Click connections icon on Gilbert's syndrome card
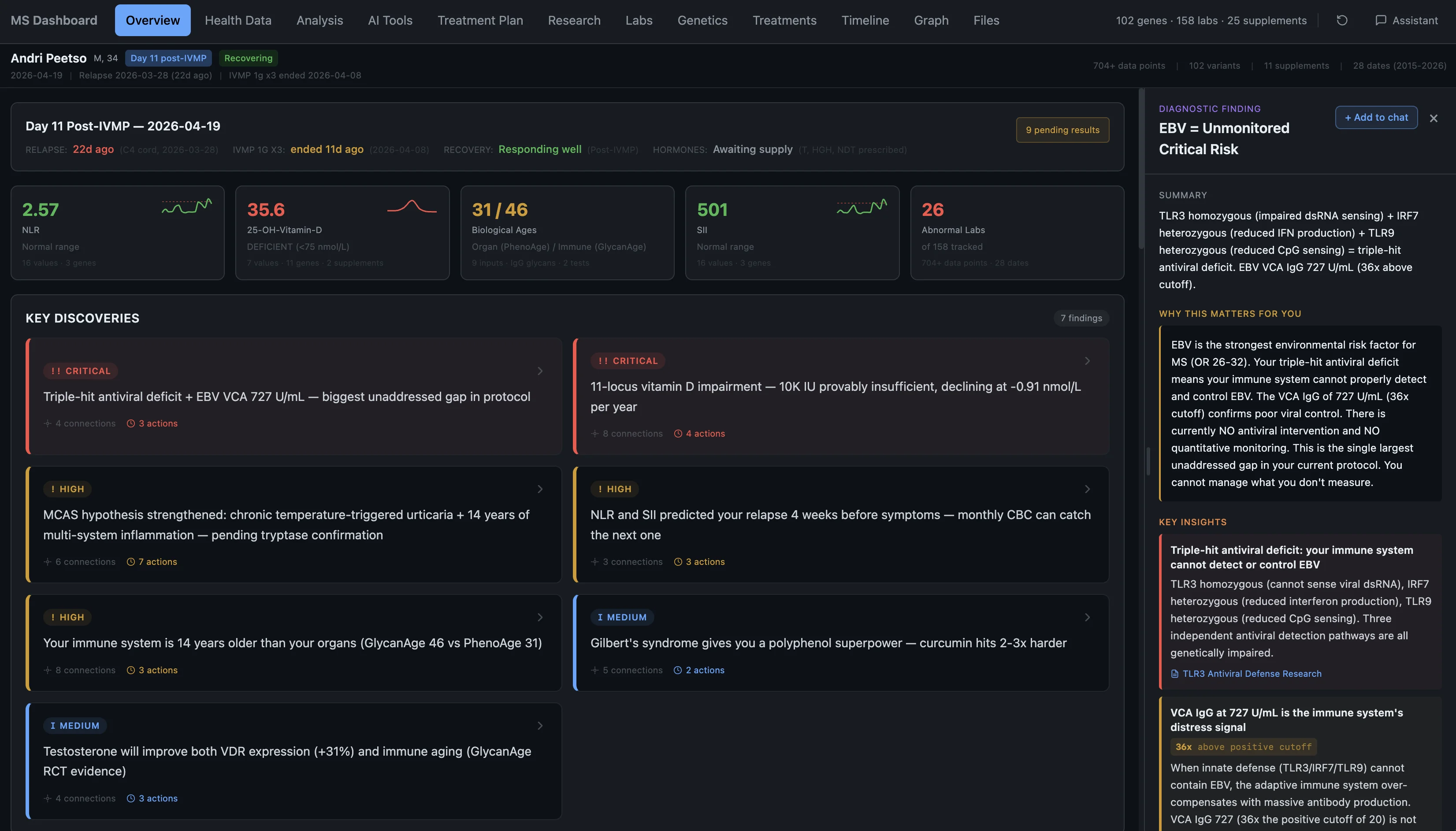The height and width of the screenshot is (831, 1456). (x=595, y=671)
